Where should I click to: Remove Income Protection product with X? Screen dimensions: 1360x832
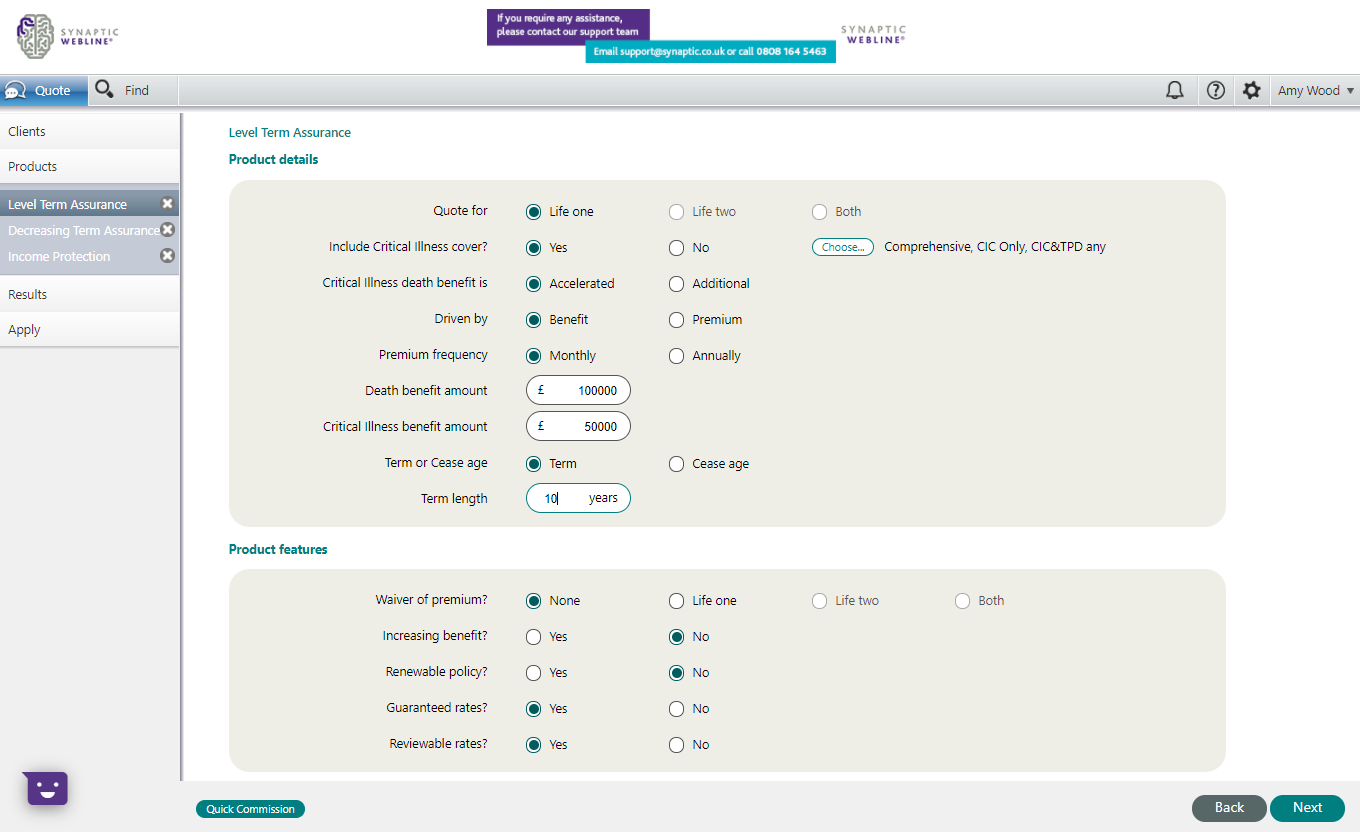pos(168,256)
